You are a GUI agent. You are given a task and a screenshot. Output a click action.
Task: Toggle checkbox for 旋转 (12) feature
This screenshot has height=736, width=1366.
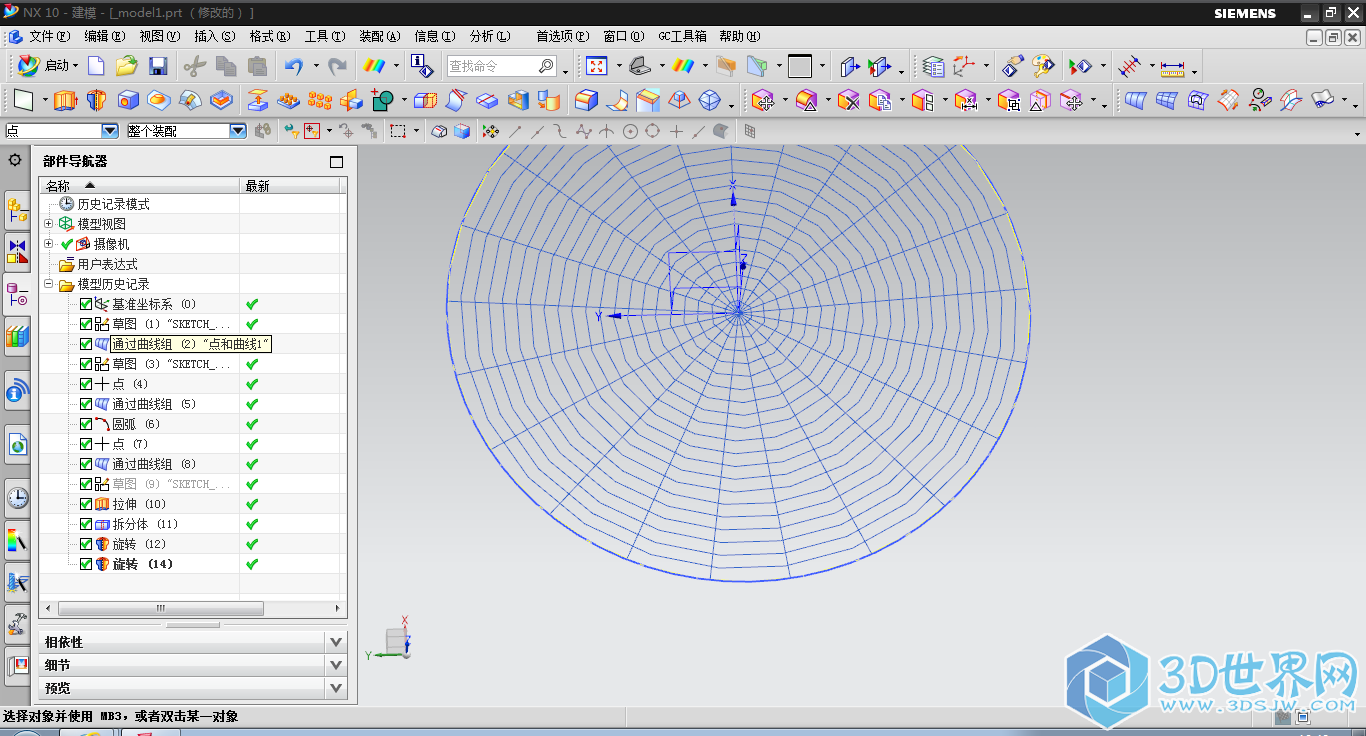coord(86,544)
